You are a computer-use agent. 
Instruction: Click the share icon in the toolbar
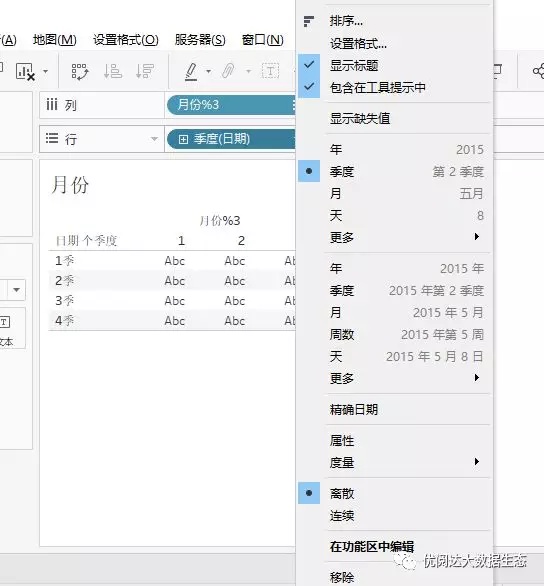(x=538, y=71)
